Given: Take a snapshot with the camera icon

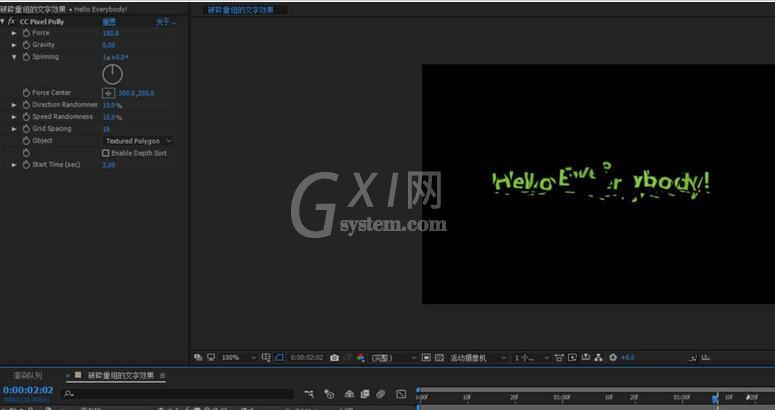Looking at the screenshot, I should point(335,358).
